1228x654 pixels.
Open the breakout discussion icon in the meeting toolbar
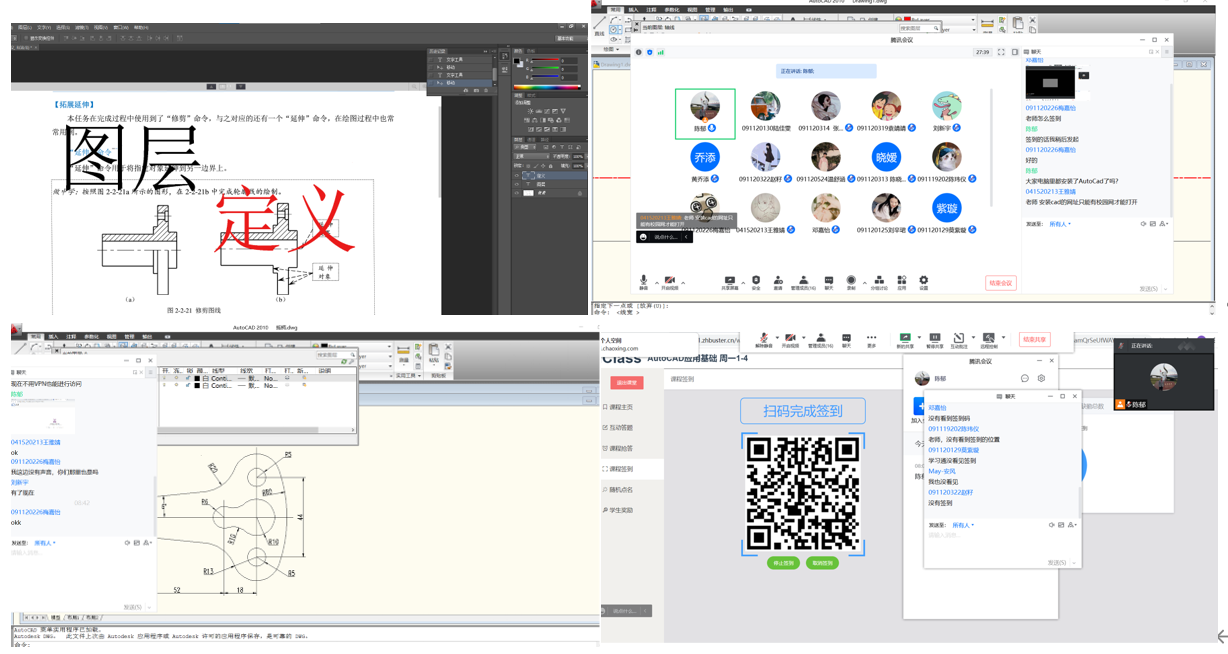(x=877, y=280)
